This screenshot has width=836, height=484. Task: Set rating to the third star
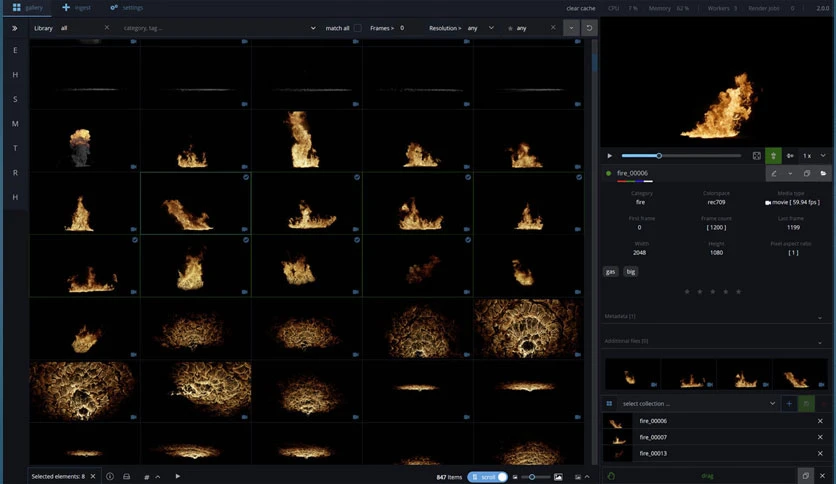713,292
